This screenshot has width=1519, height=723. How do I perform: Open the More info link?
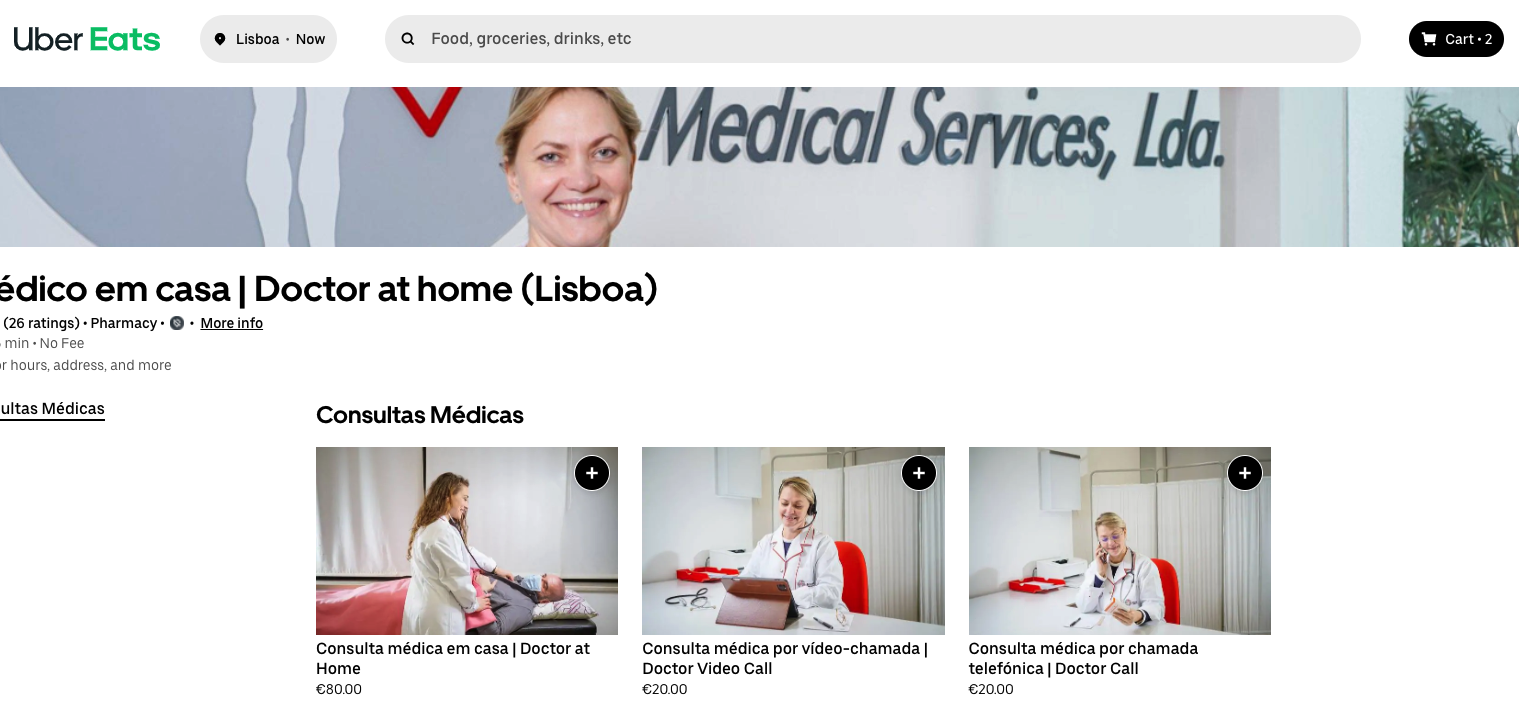coord(232,323)
